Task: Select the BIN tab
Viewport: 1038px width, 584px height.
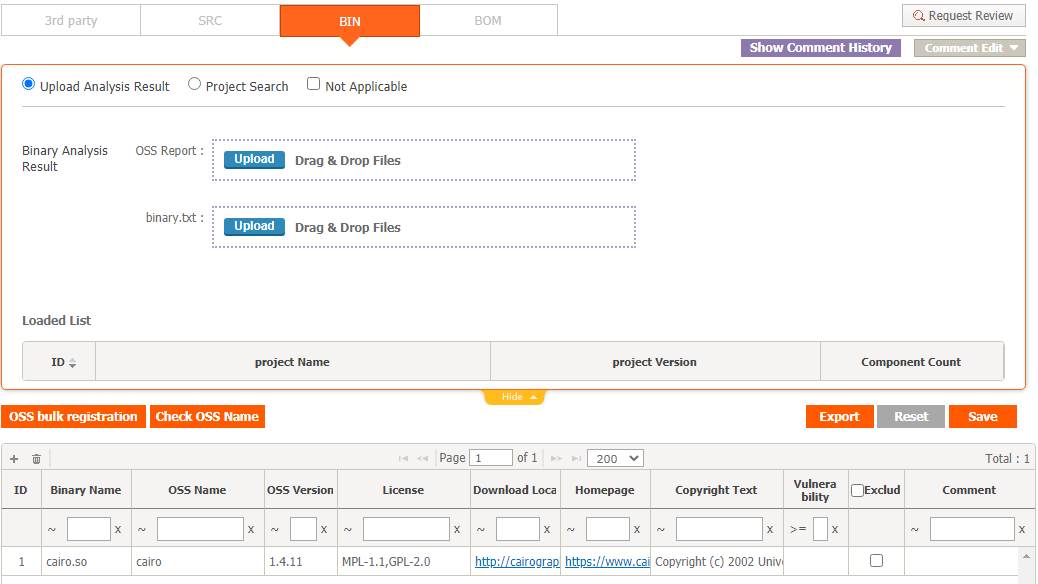Action: point(350,21)
